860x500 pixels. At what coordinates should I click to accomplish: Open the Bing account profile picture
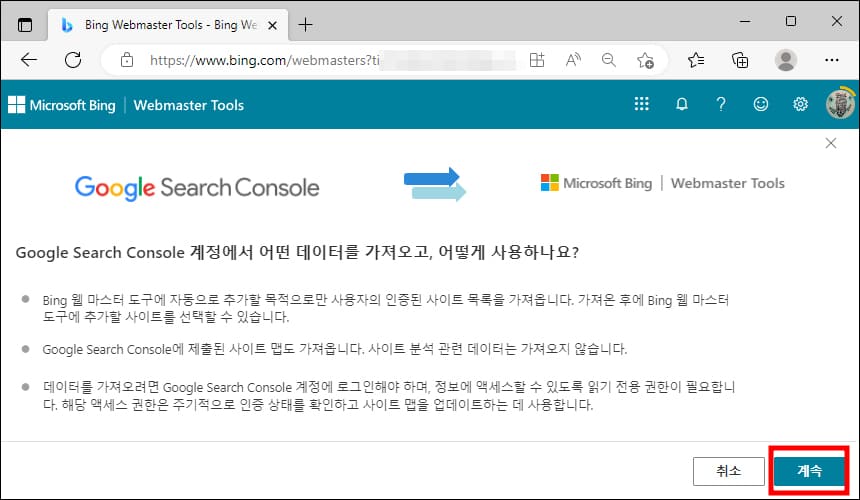tap(840, 104)
